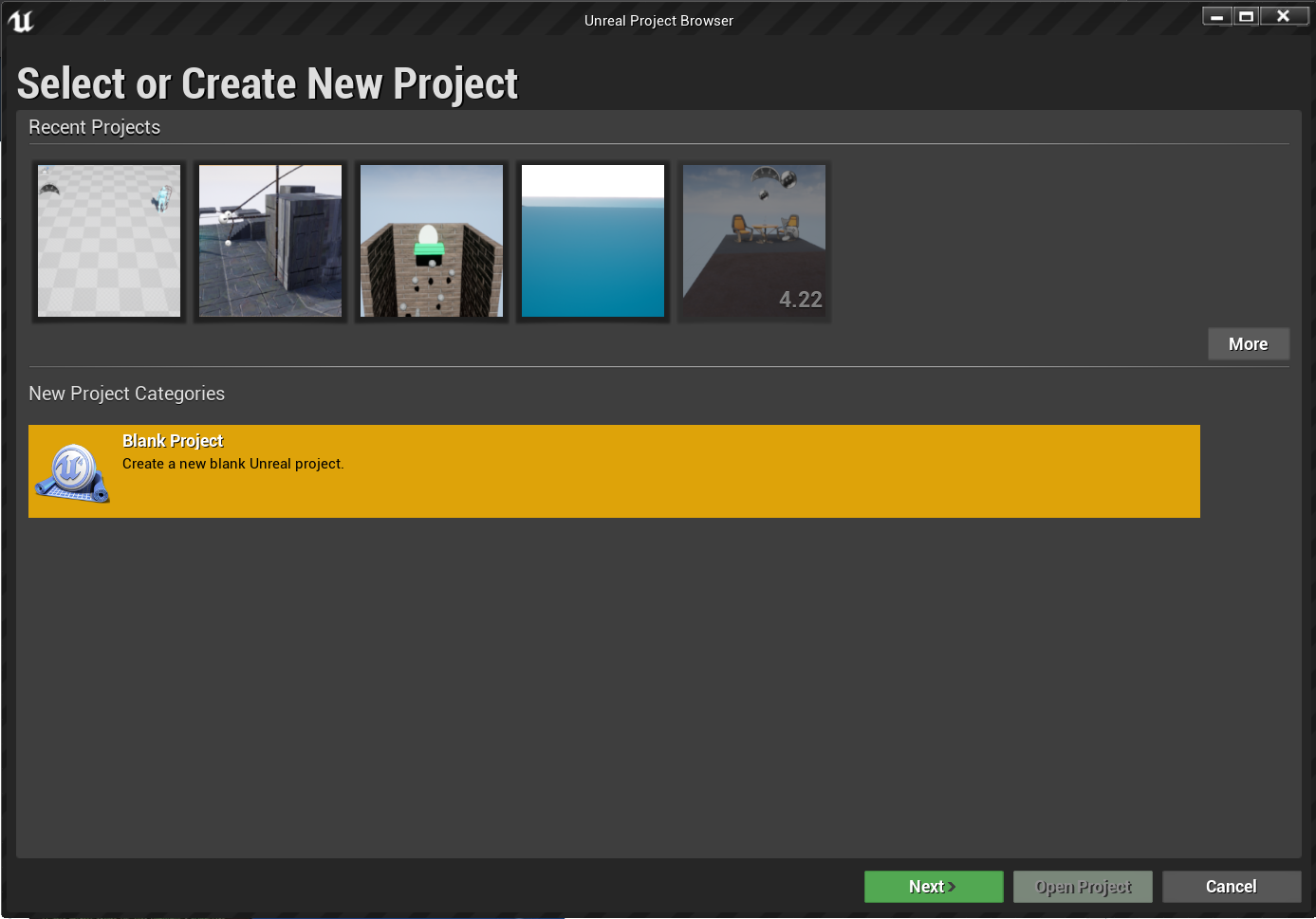Click 'Create a new blank Unreal project.' text
Screen dimensions: 1316x919
[233, 464]
